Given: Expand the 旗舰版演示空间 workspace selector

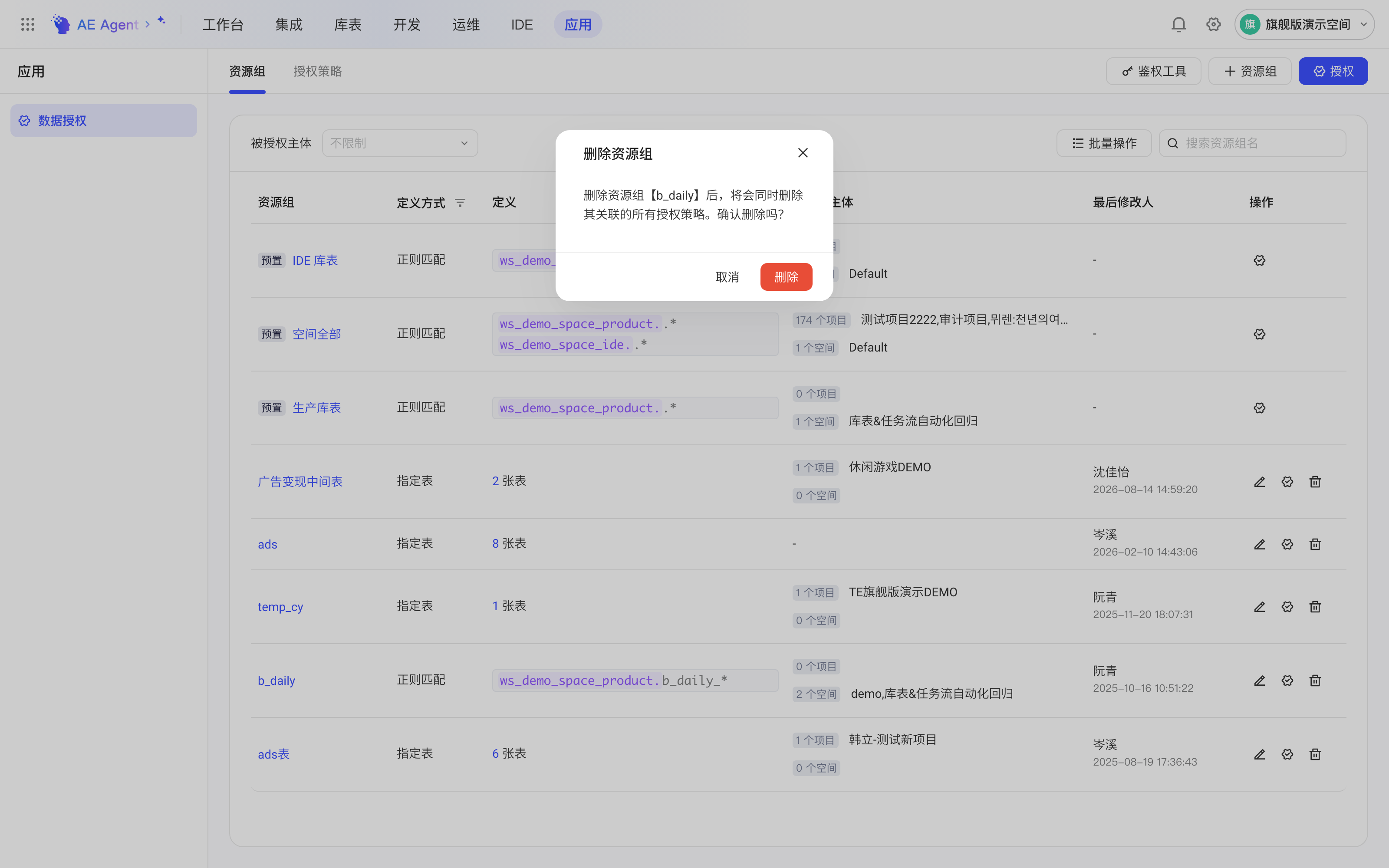Looking at the screenshot, I should [1304, 24].
